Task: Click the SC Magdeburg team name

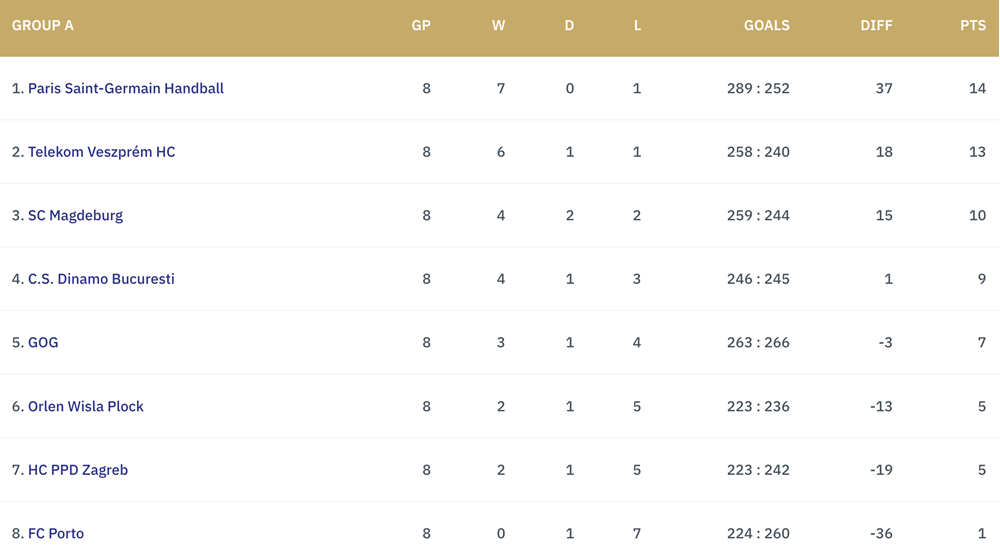Action: pos(75,216)
